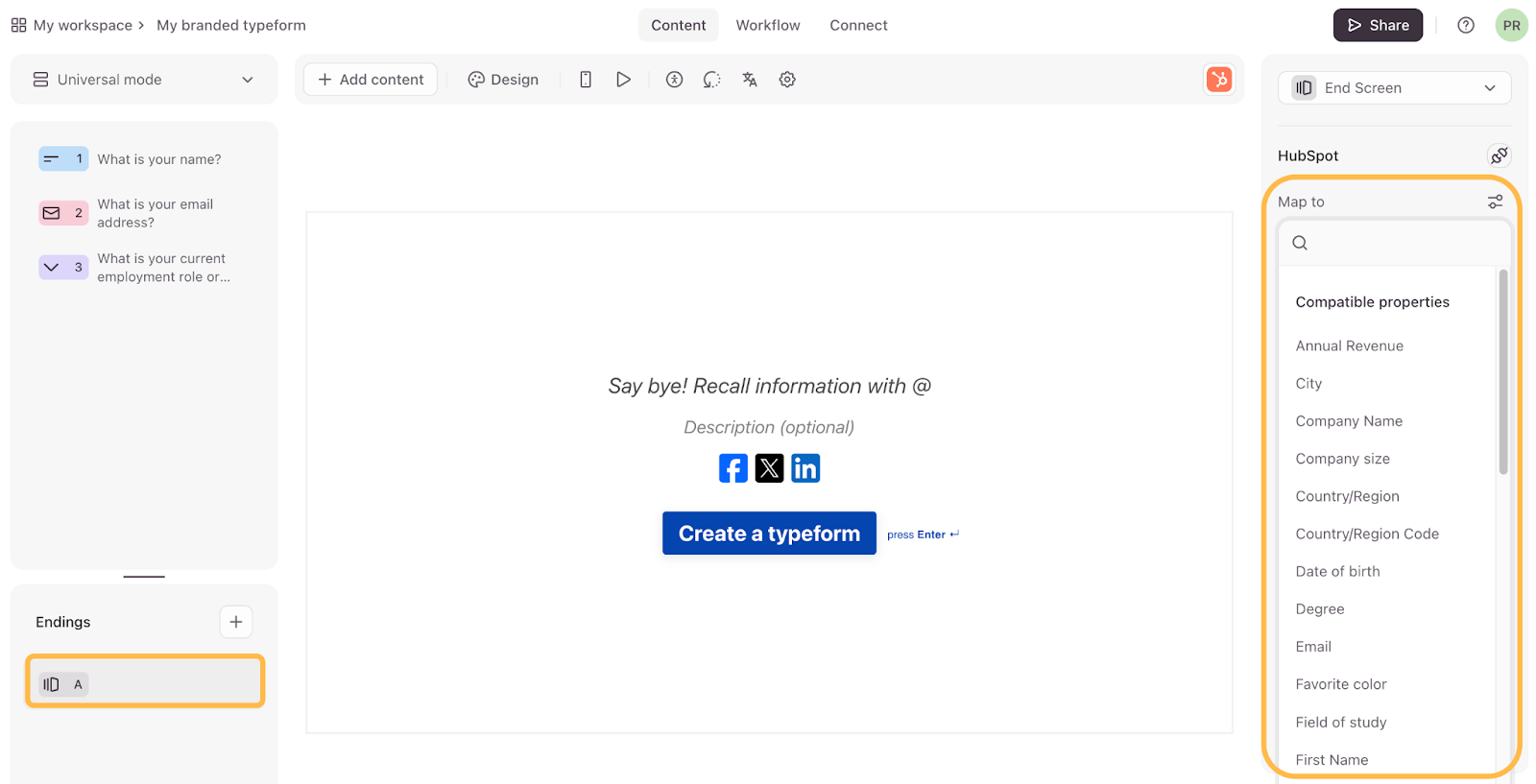Select Company size property

pyautogui.click(x=1342, y=459)
